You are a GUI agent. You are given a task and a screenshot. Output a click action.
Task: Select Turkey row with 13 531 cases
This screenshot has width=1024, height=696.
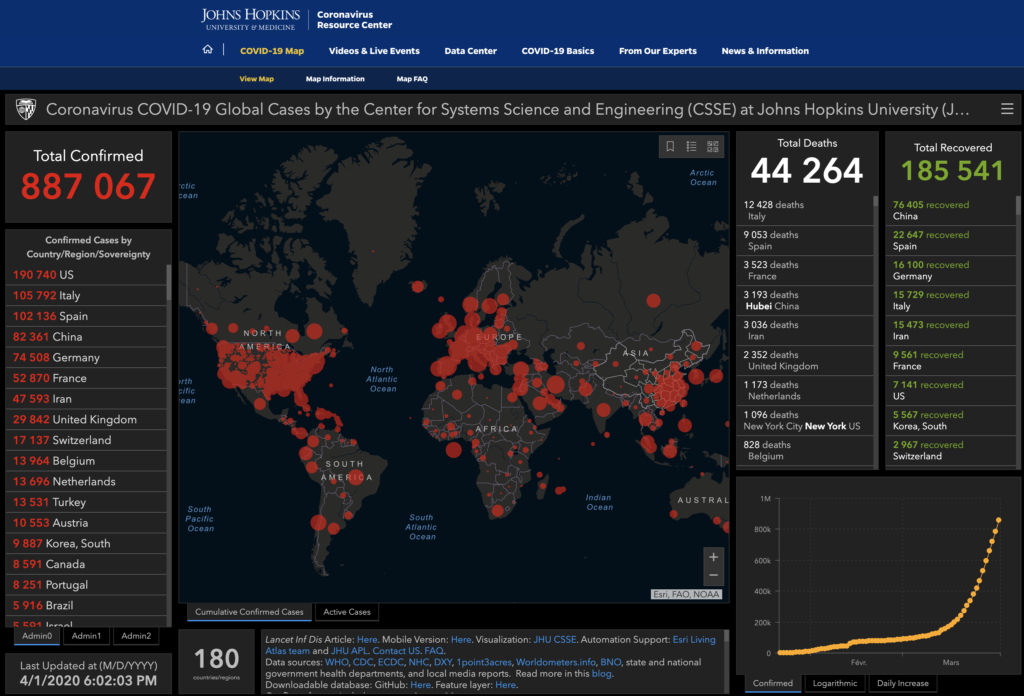coord(86,502)
